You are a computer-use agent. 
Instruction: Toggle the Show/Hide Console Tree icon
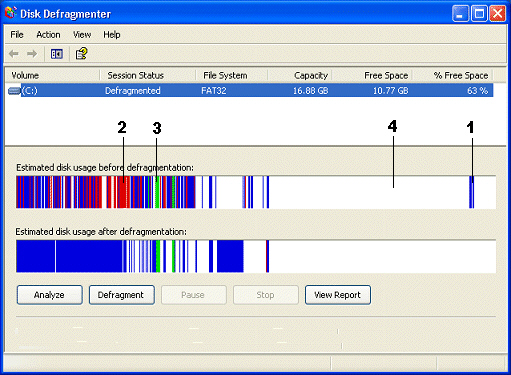[x=57, y=54]
